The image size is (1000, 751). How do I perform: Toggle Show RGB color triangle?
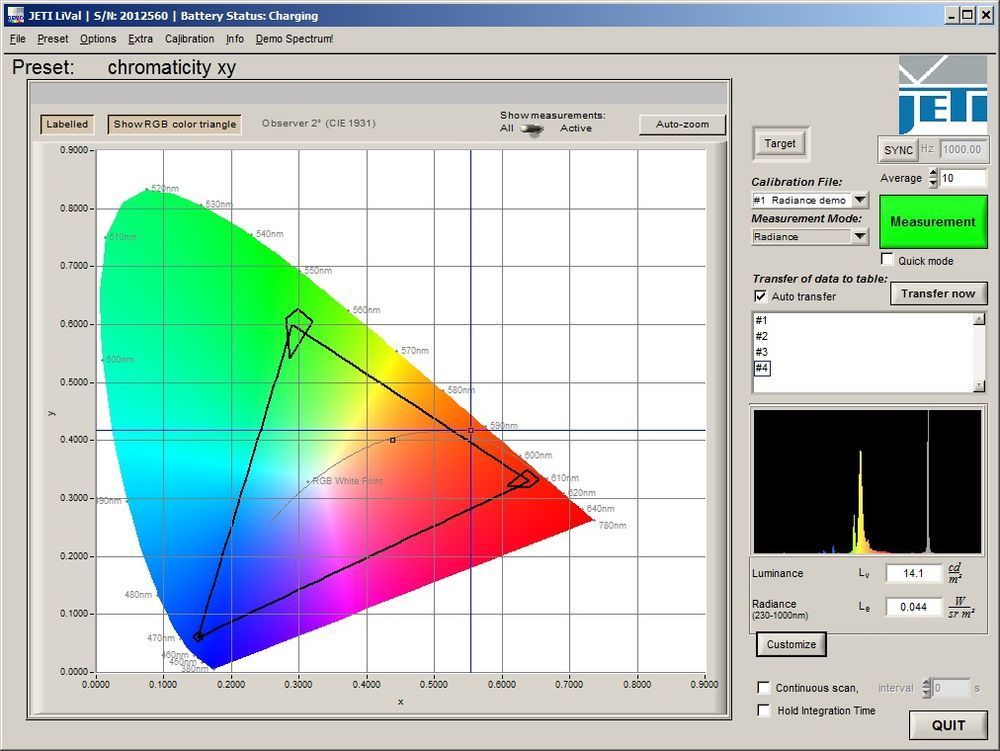pos(175,125)
